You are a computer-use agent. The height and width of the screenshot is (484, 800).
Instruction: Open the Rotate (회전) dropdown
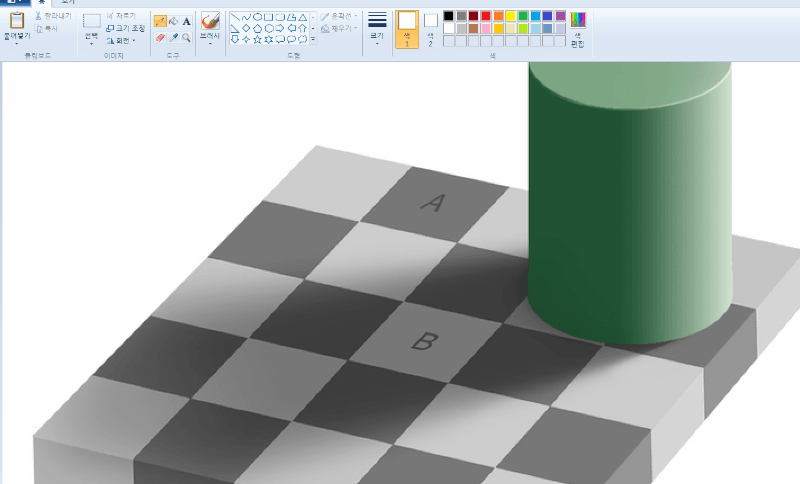(121, 40)
